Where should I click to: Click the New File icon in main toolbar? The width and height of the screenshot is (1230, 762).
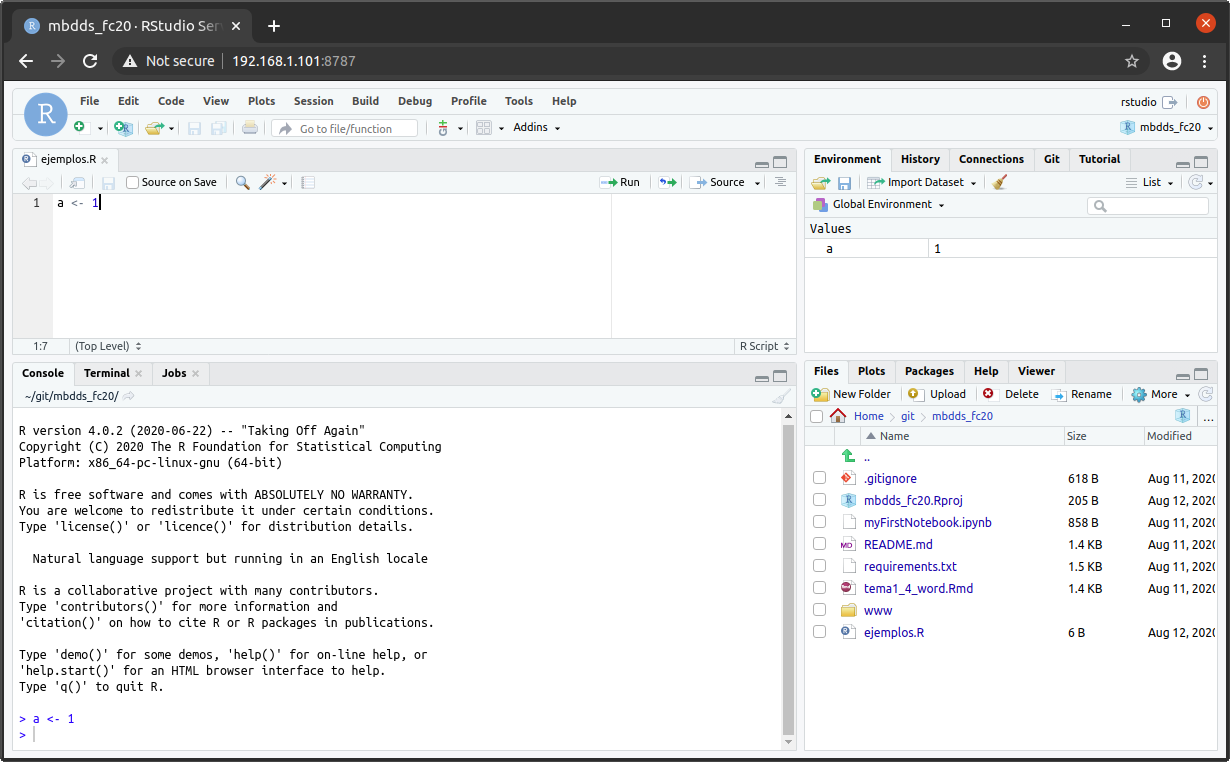coord(81,128)
